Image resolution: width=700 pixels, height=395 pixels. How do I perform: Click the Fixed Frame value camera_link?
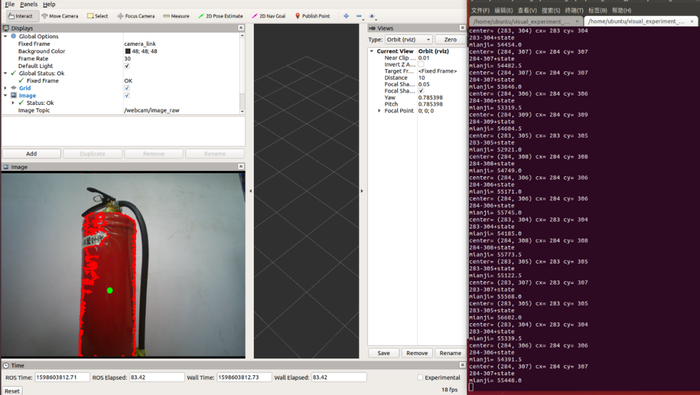[x=140, y=44]
